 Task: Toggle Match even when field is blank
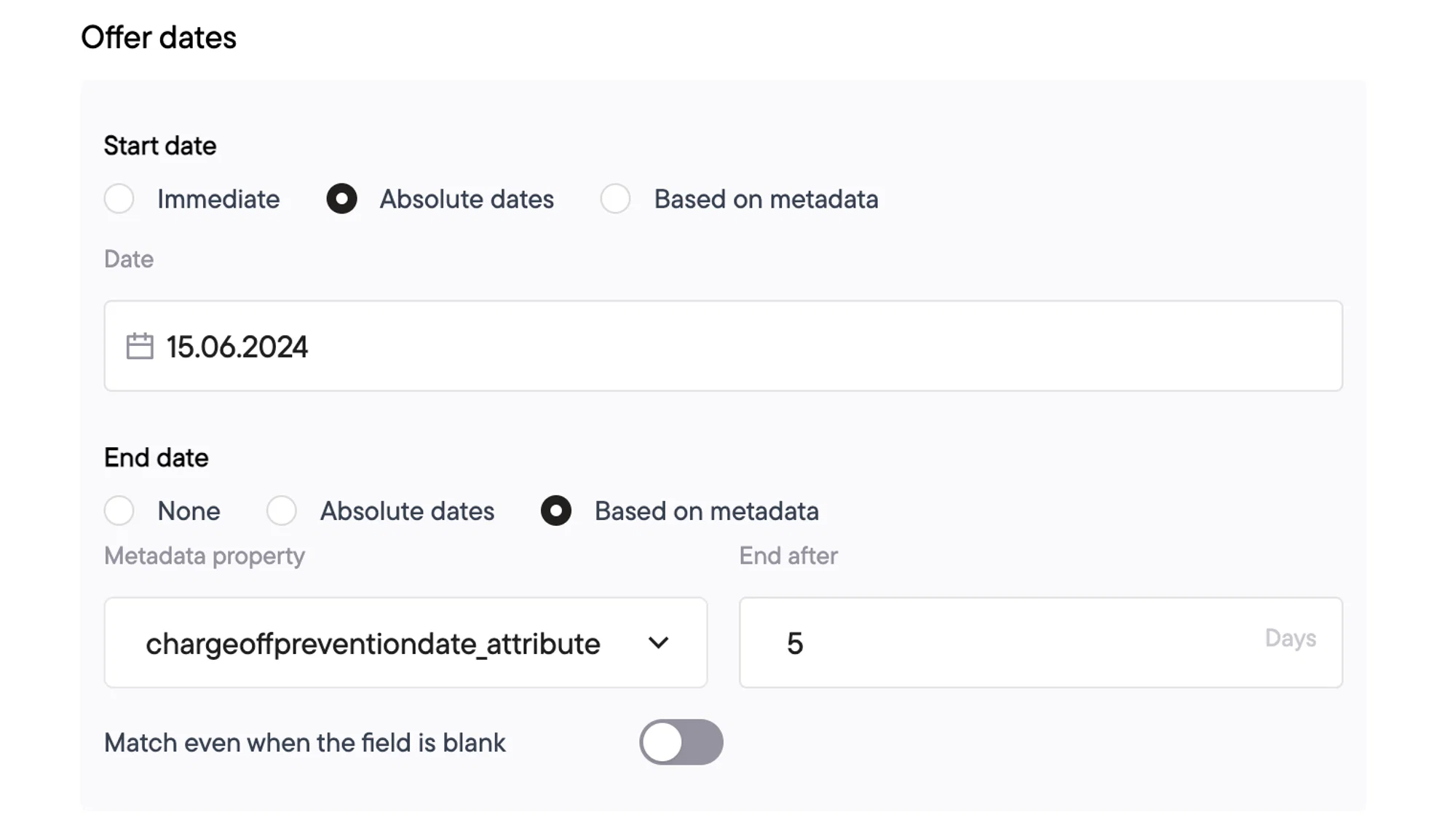681,742
